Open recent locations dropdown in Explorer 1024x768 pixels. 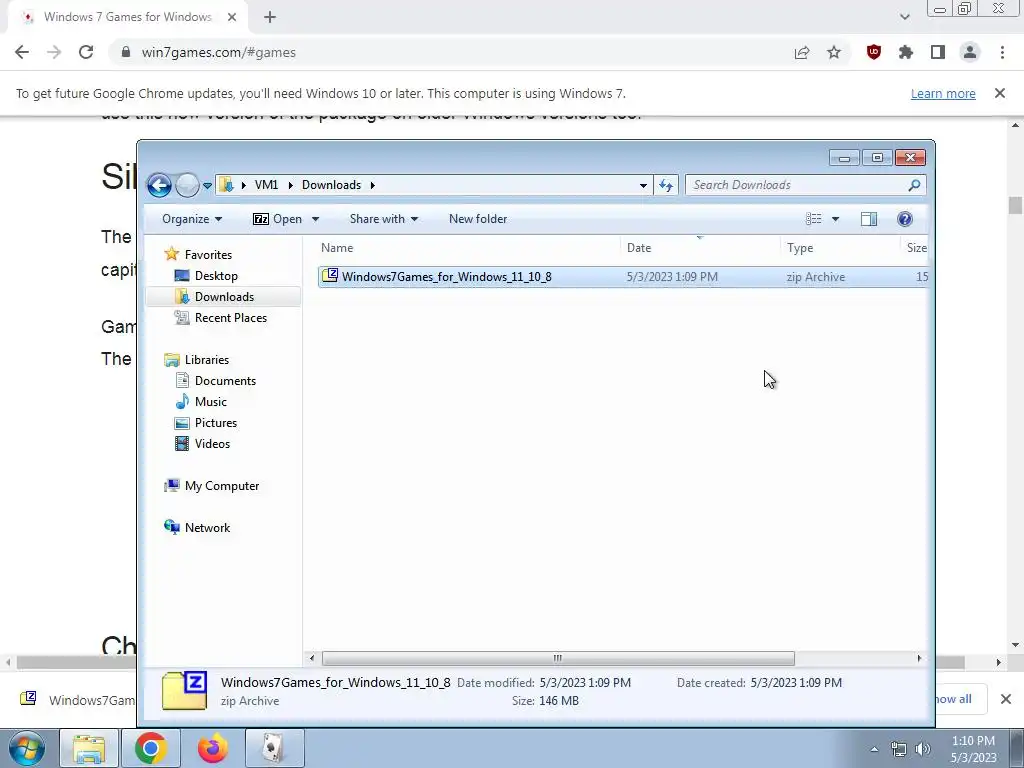tap(207, 185)
